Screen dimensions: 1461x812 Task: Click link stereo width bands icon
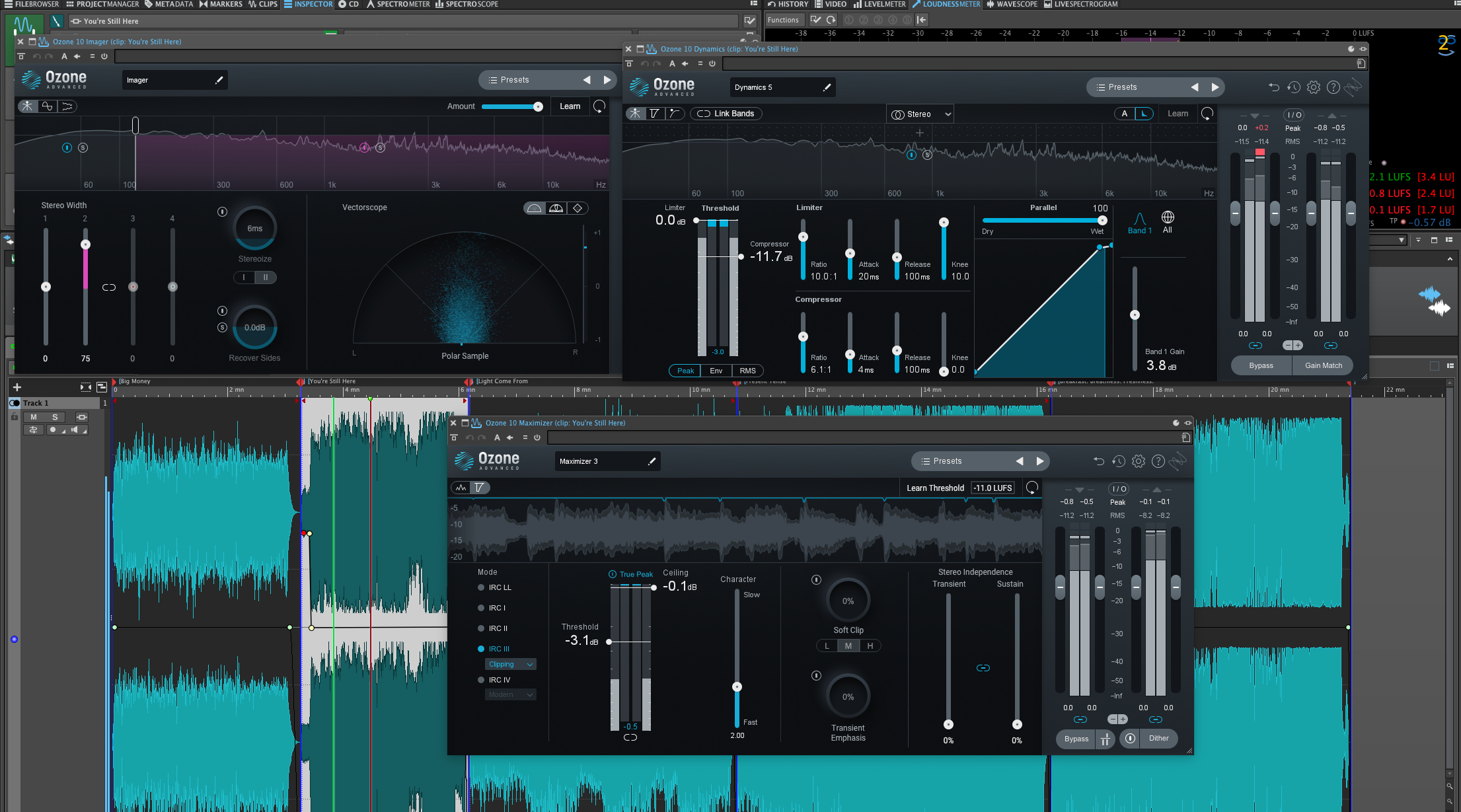click(x=109, y=287)
